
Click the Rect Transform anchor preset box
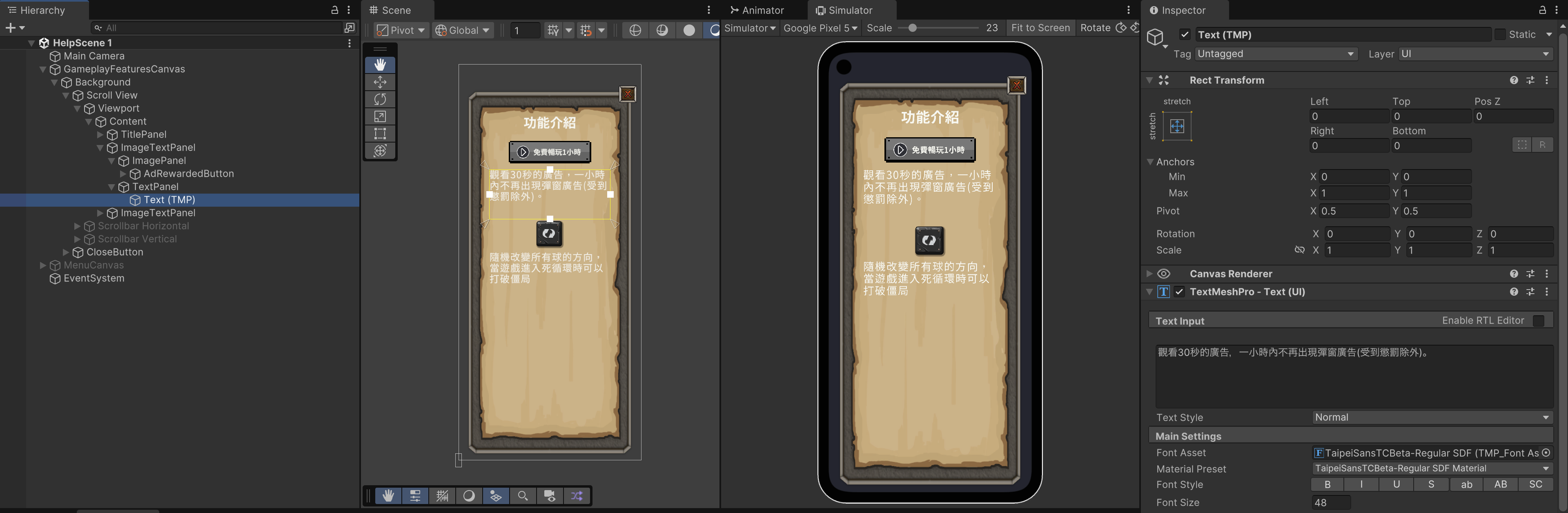1177,127
